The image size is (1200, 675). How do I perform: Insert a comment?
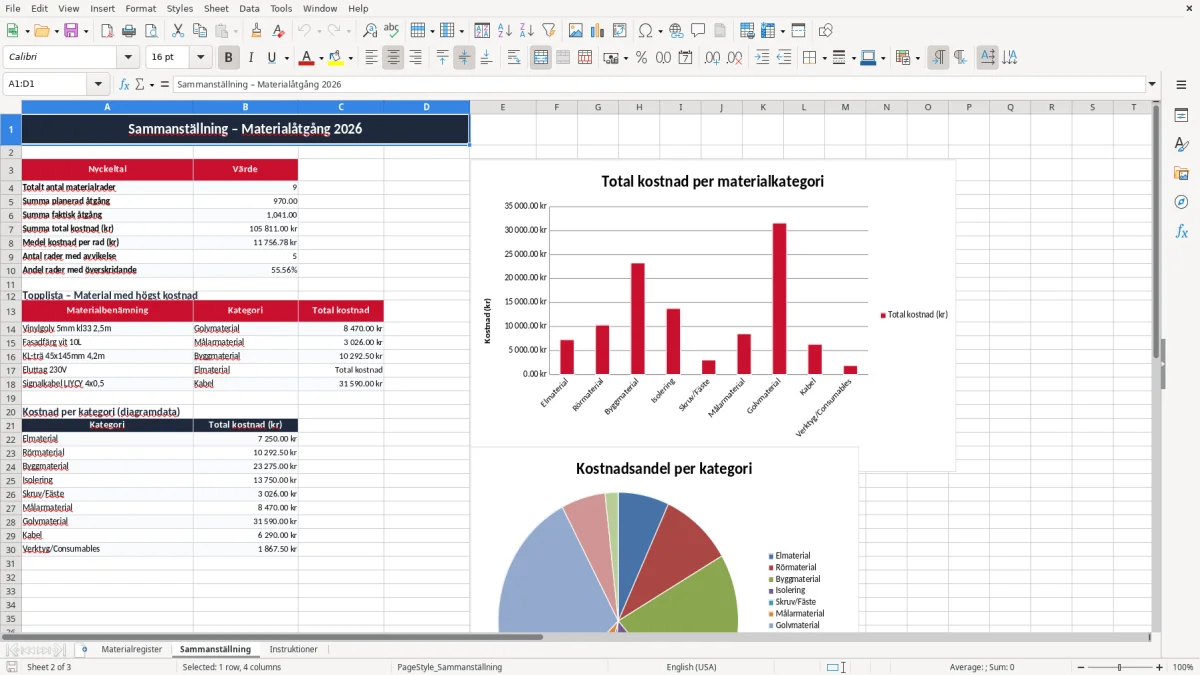tap(698, 31)
